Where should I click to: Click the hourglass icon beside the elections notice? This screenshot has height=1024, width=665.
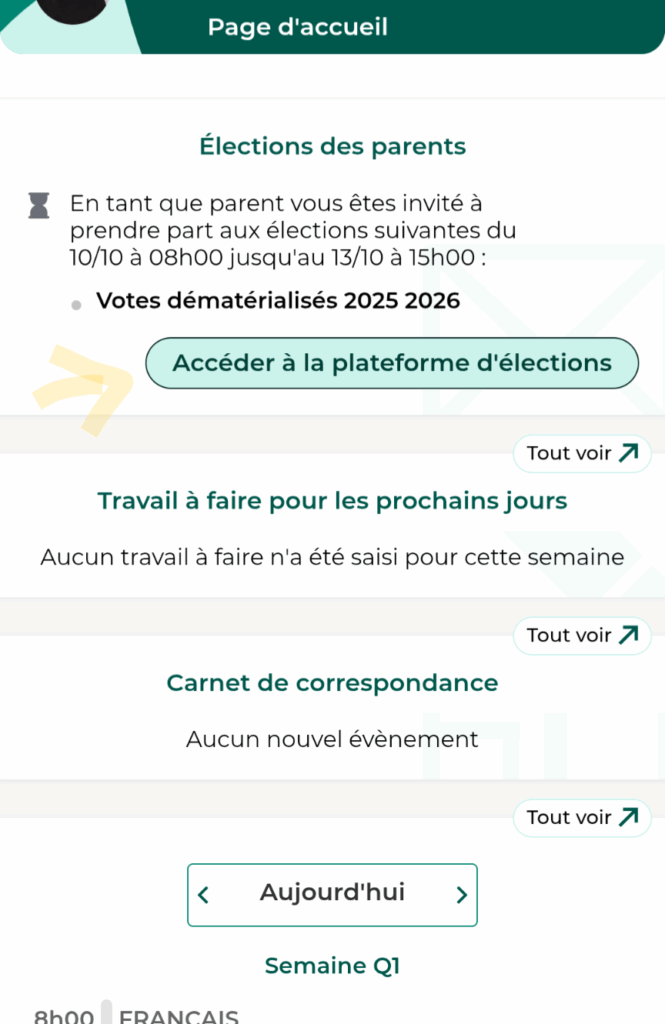(39, 207)
